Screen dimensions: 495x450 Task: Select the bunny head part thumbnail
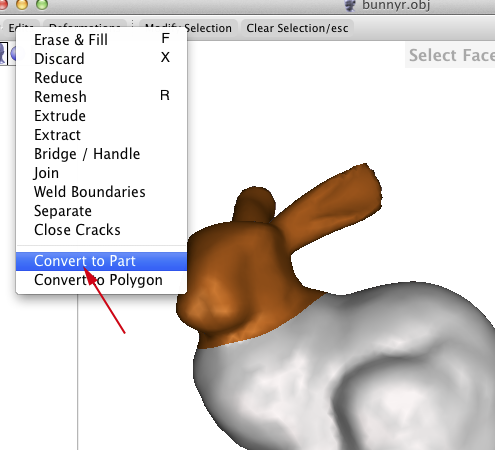click(3, 53)
